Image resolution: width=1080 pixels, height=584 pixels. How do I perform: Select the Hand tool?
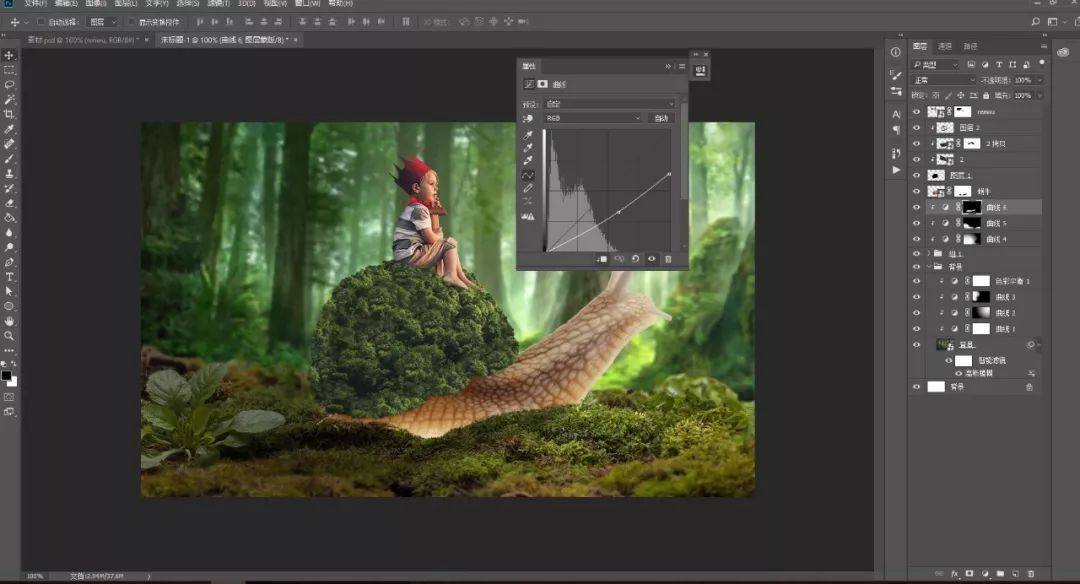tap(10, 321)
